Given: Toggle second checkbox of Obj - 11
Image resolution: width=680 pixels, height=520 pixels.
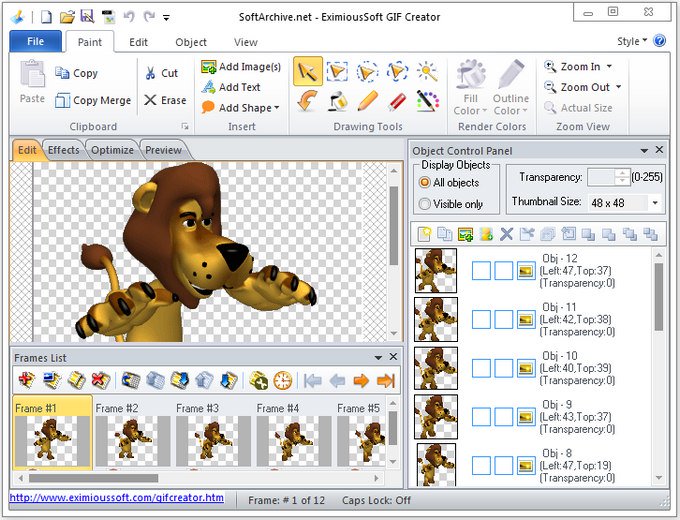Looking at the screenshot, I should (504, 320).
